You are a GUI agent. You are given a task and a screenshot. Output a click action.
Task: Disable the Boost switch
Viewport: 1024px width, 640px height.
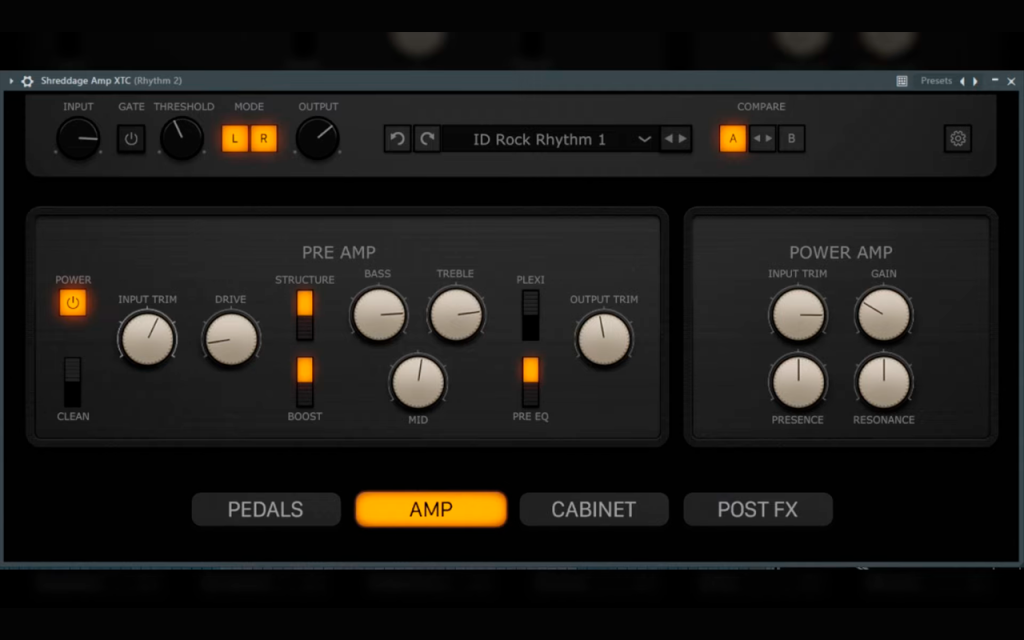(x=305, y=382)
